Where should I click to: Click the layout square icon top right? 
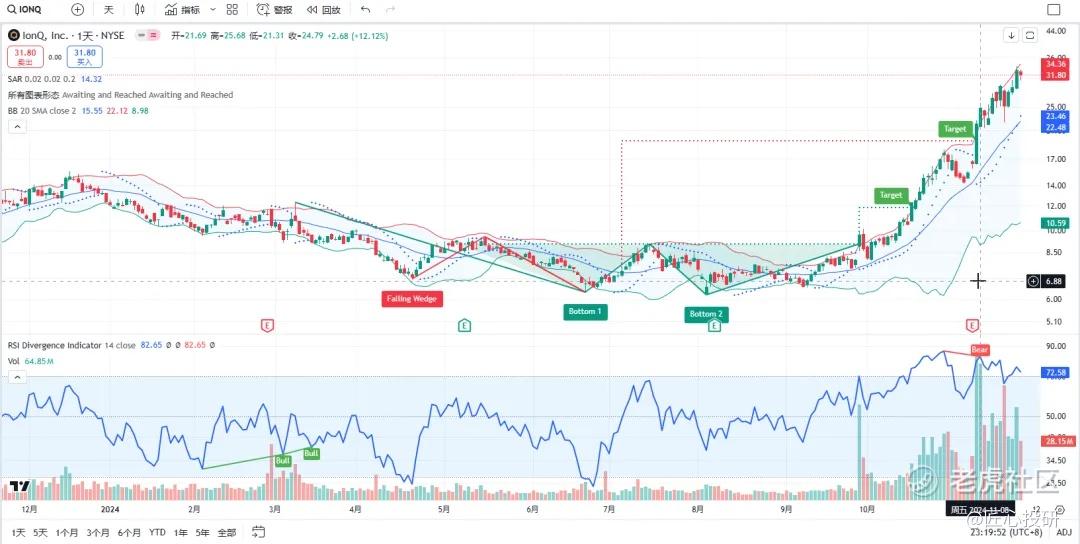[x=1054, y=10]
